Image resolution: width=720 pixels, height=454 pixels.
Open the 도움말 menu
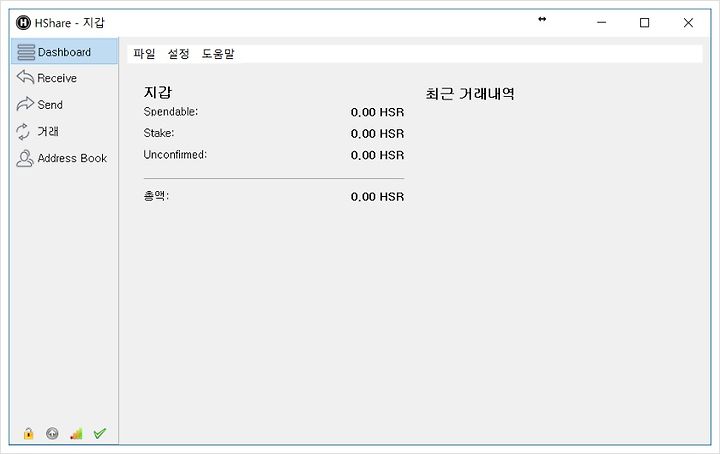(x=218, y=54)
